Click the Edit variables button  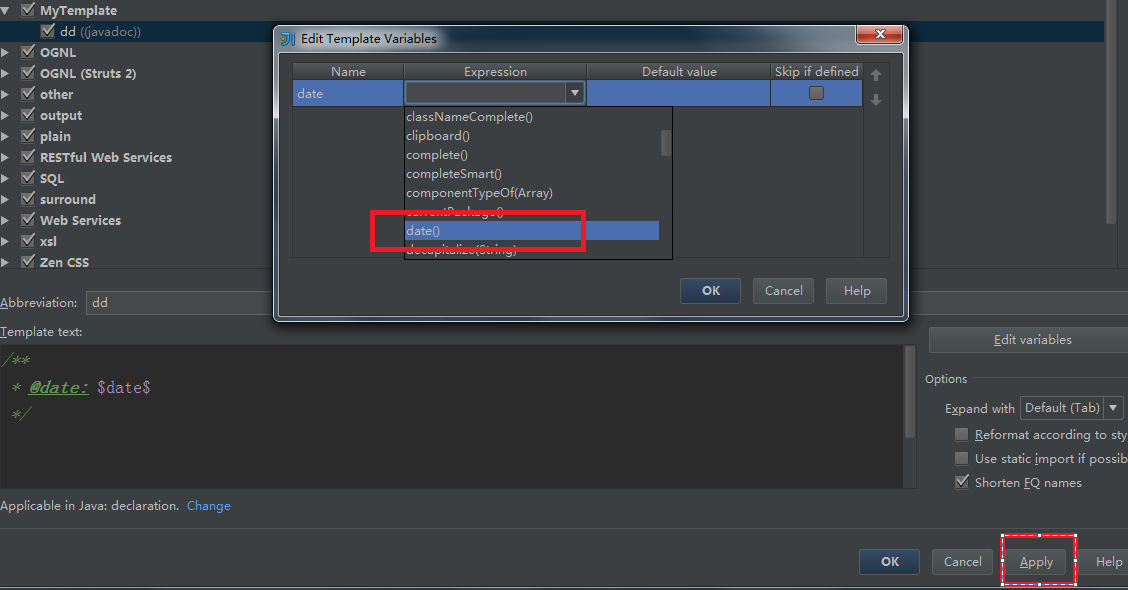[1030, 340]
